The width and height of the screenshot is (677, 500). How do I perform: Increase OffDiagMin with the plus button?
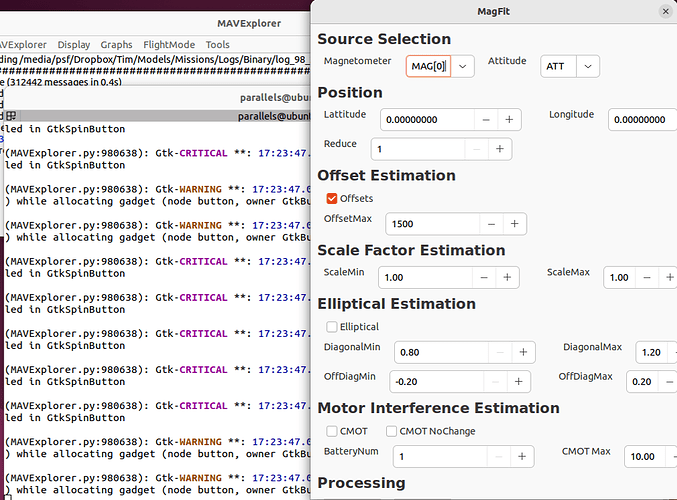point(519,382)
